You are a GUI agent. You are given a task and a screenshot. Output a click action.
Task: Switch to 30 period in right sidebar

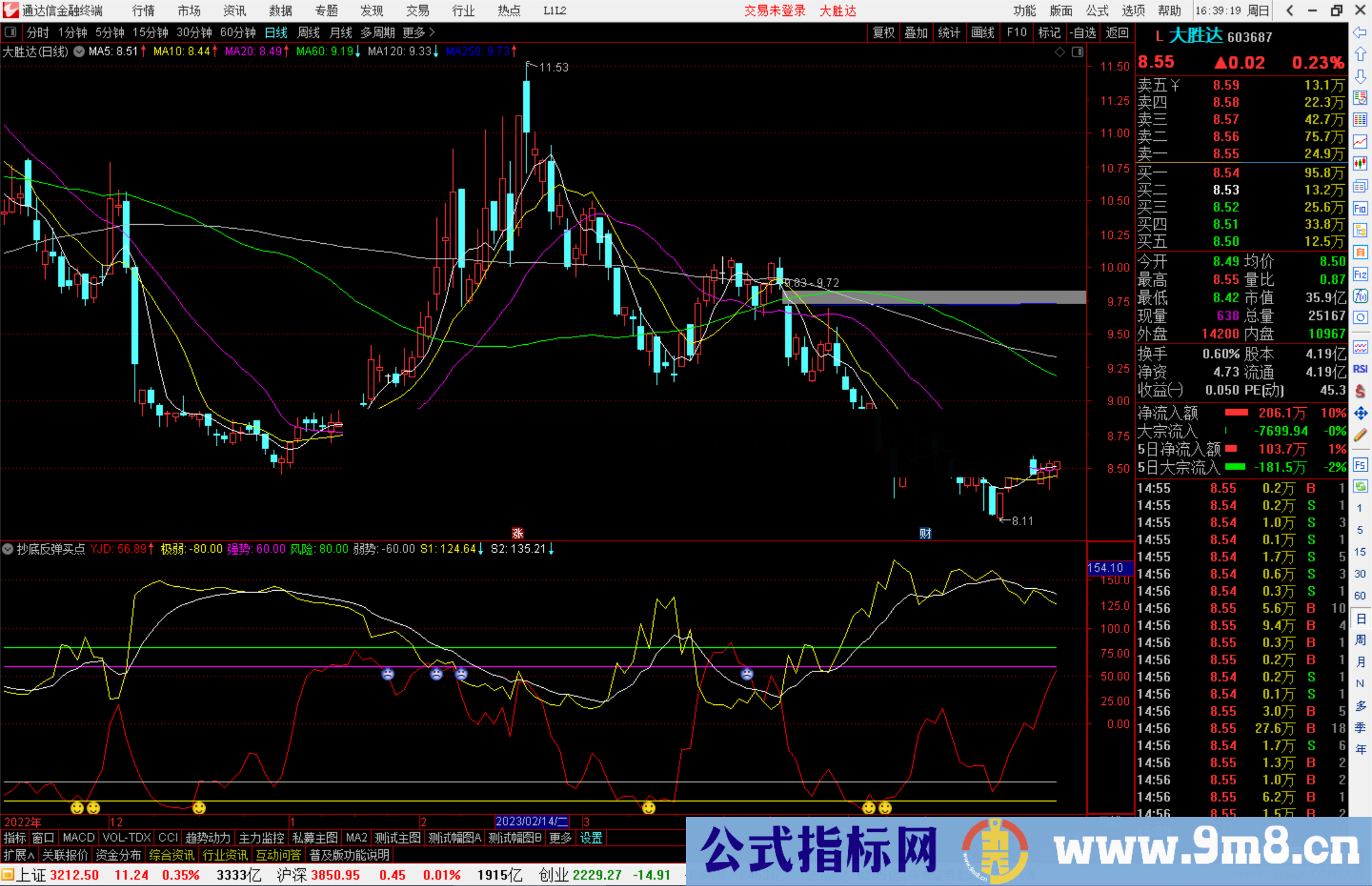click(1360, 574)
